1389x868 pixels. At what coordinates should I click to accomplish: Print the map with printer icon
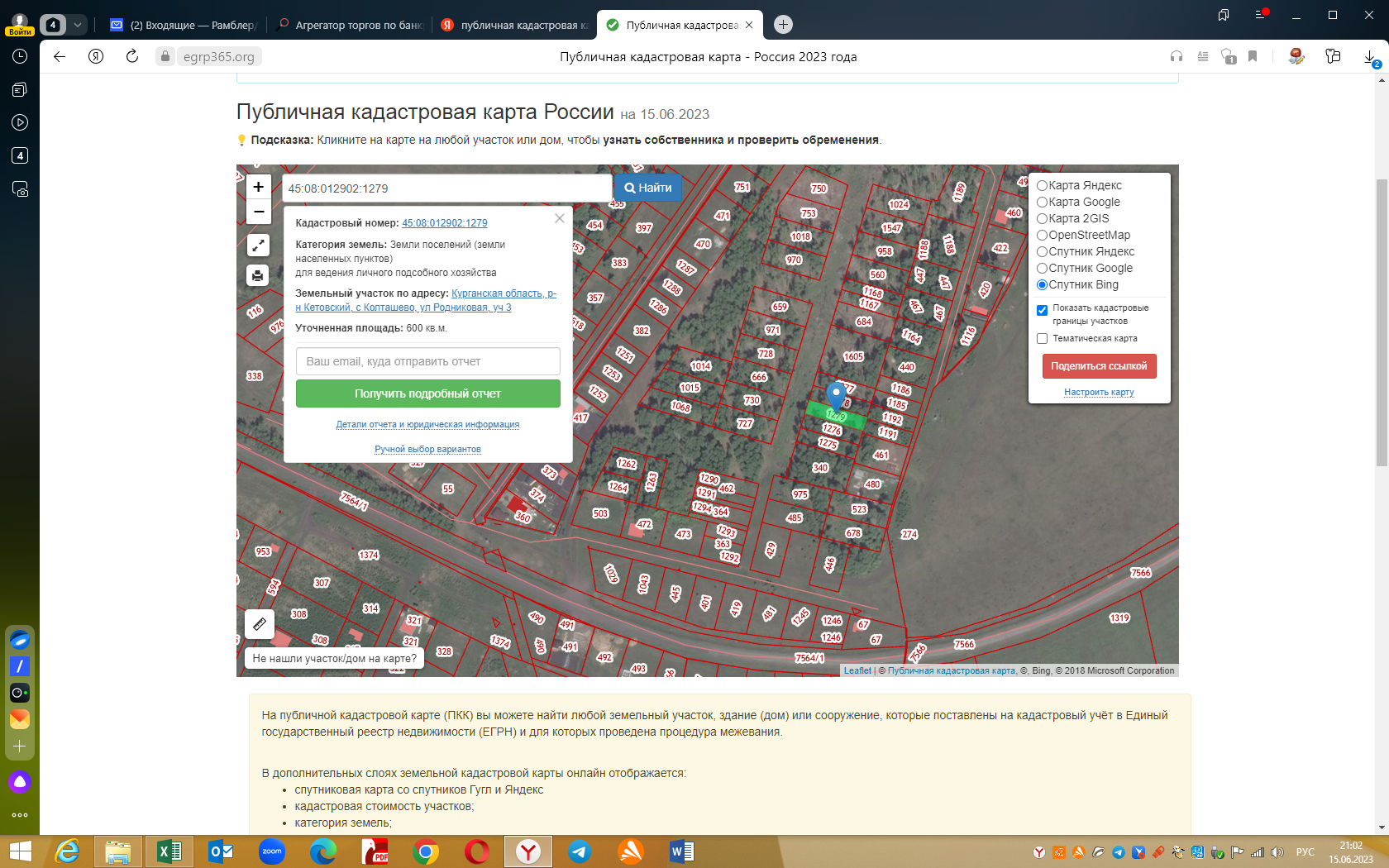click(x=258, y=275)
